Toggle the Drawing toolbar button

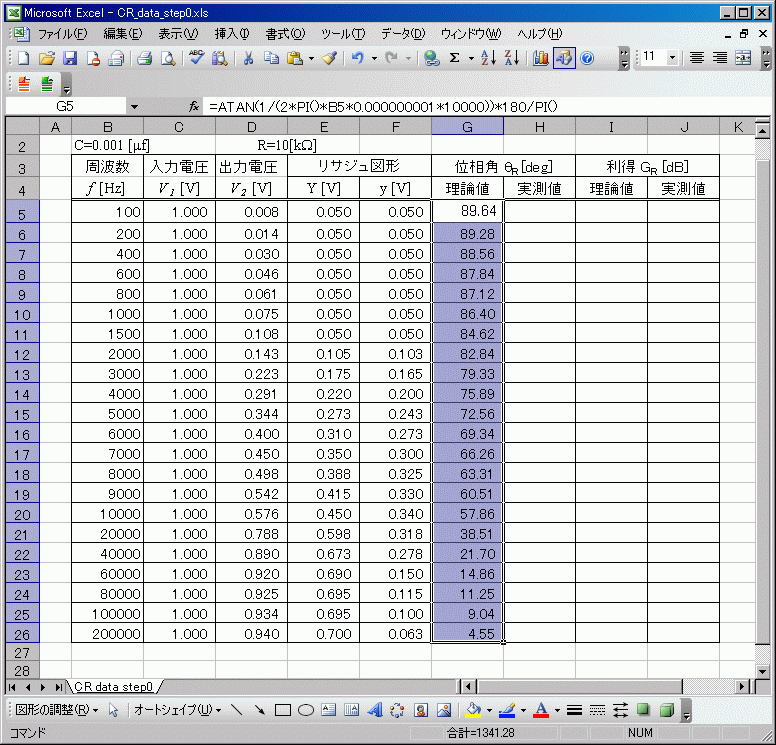pyautogui.click(x=564, y=58)
